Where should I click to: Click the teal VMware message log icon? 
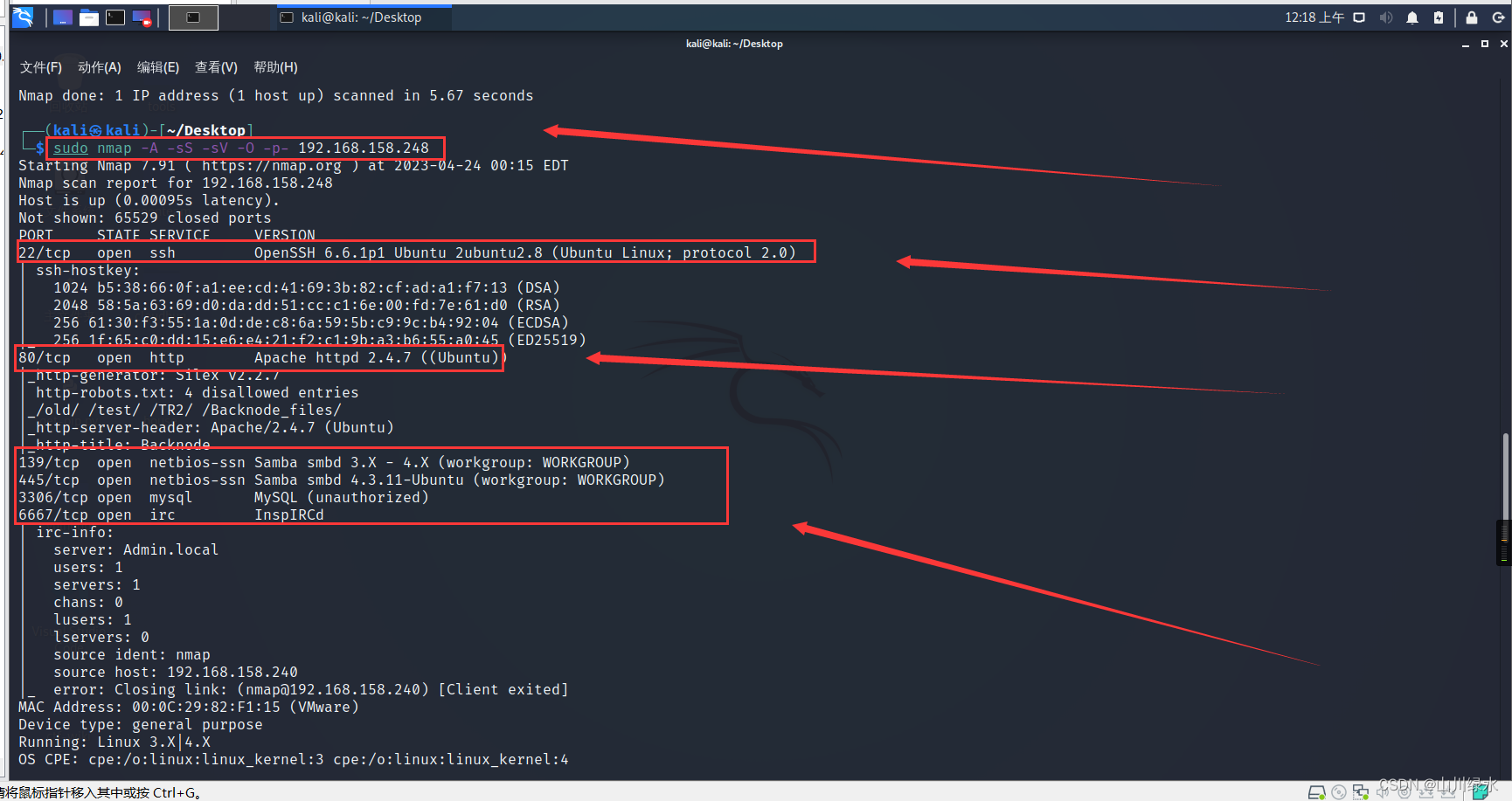point(1480,792)
